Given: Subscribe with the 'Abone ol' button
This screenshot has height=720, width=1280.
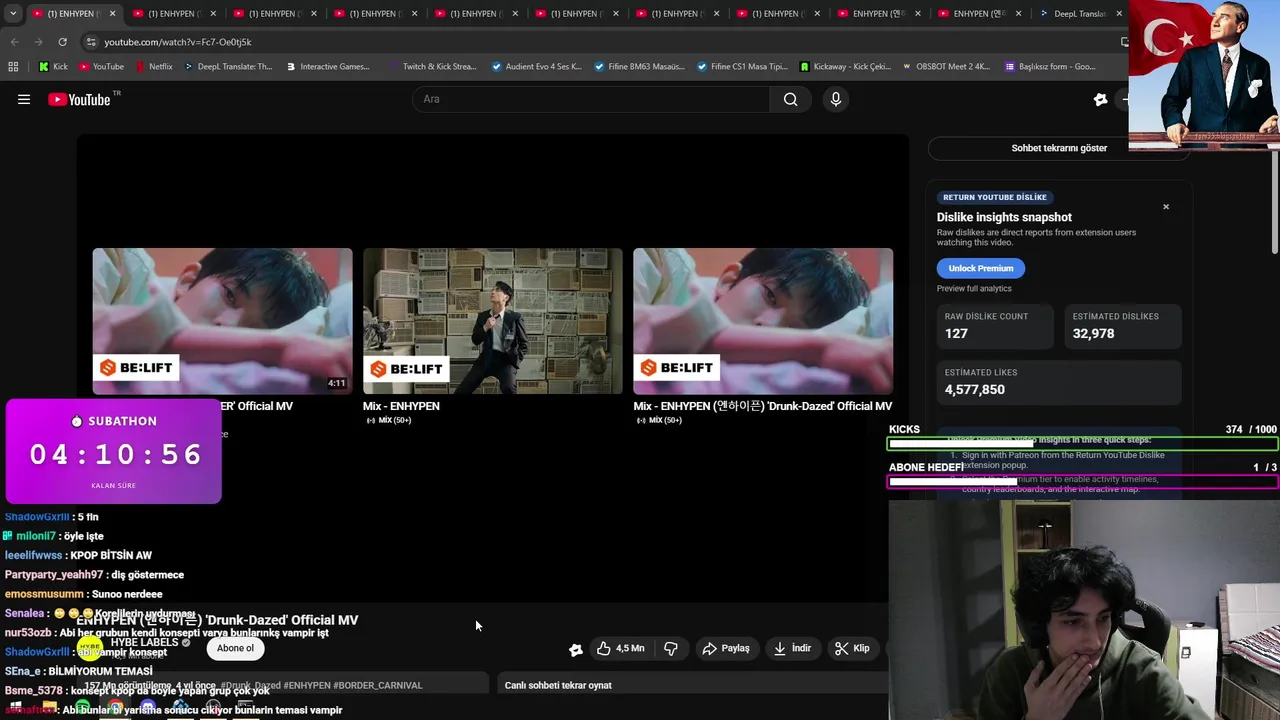Looking at the screenshot, I should pyautogui.click(x=236, y=648).
